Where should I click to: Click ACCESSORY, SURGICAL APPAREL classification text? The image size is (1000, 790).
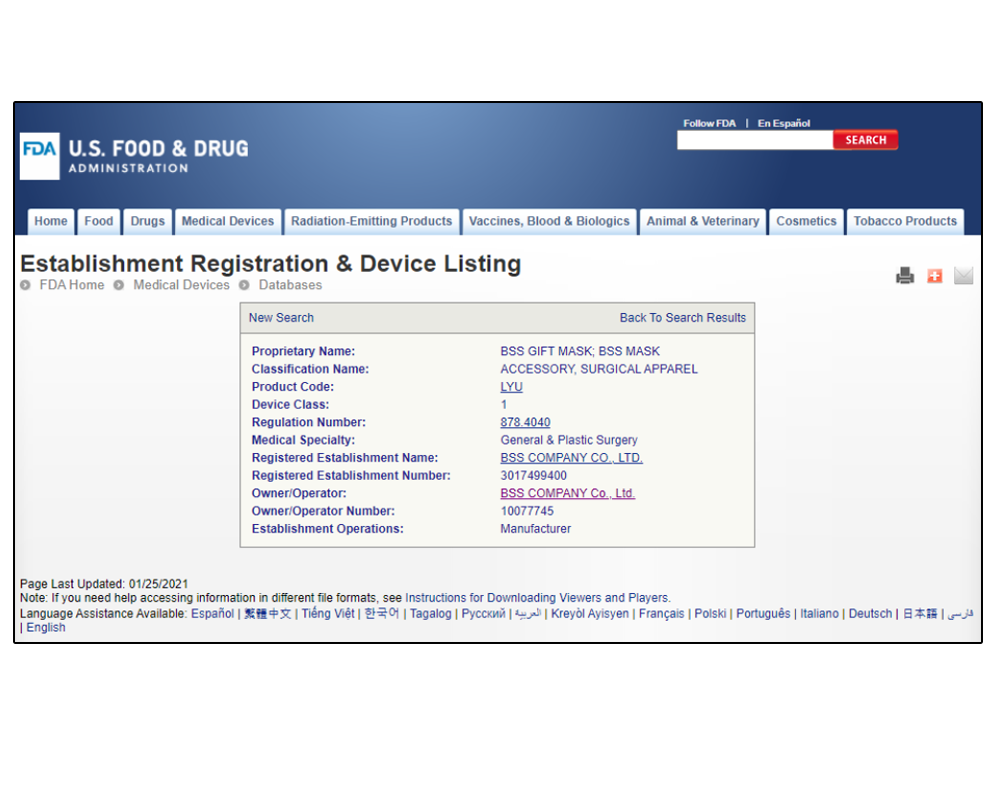[x=599, y=369]
